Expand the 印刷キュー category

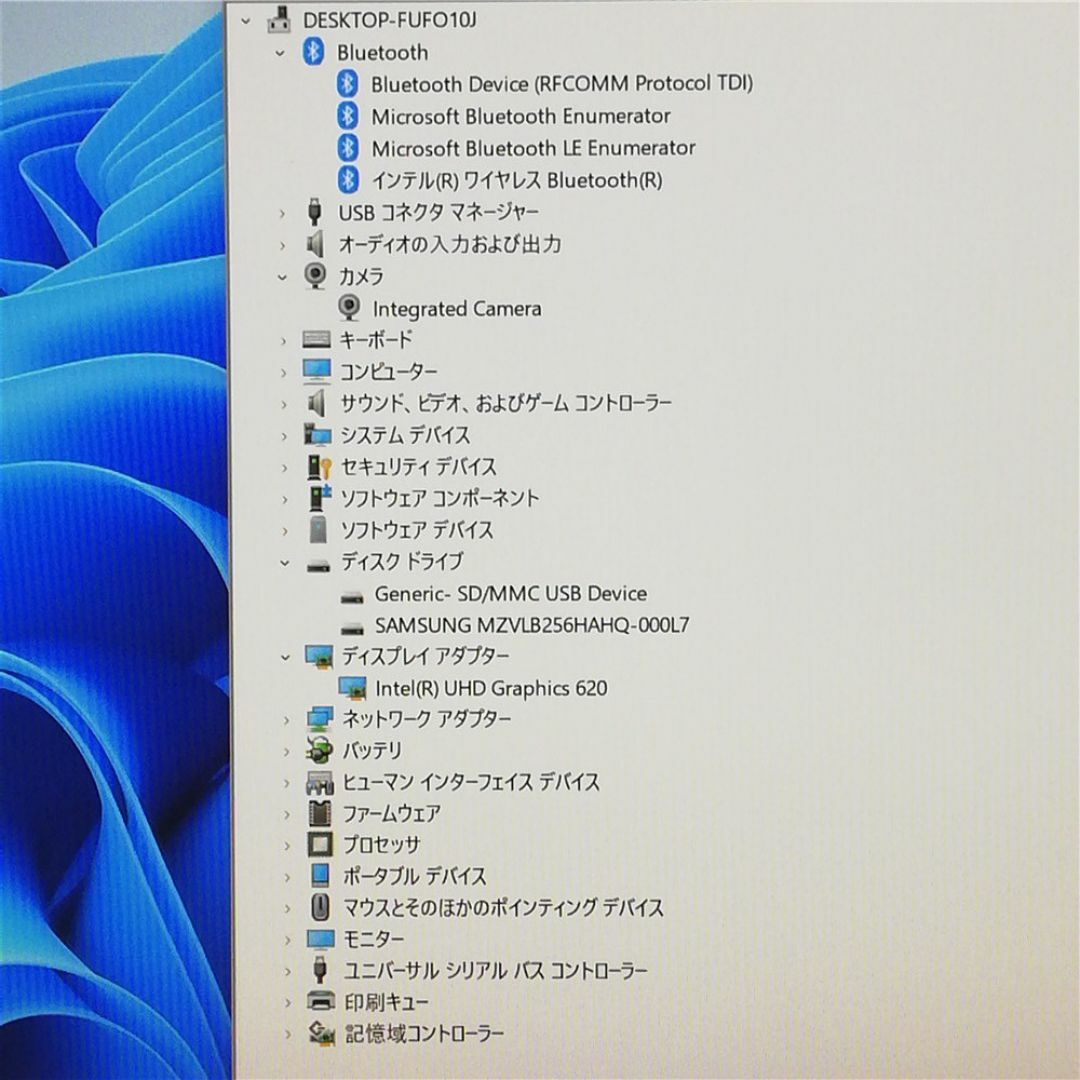point(288,1003)
